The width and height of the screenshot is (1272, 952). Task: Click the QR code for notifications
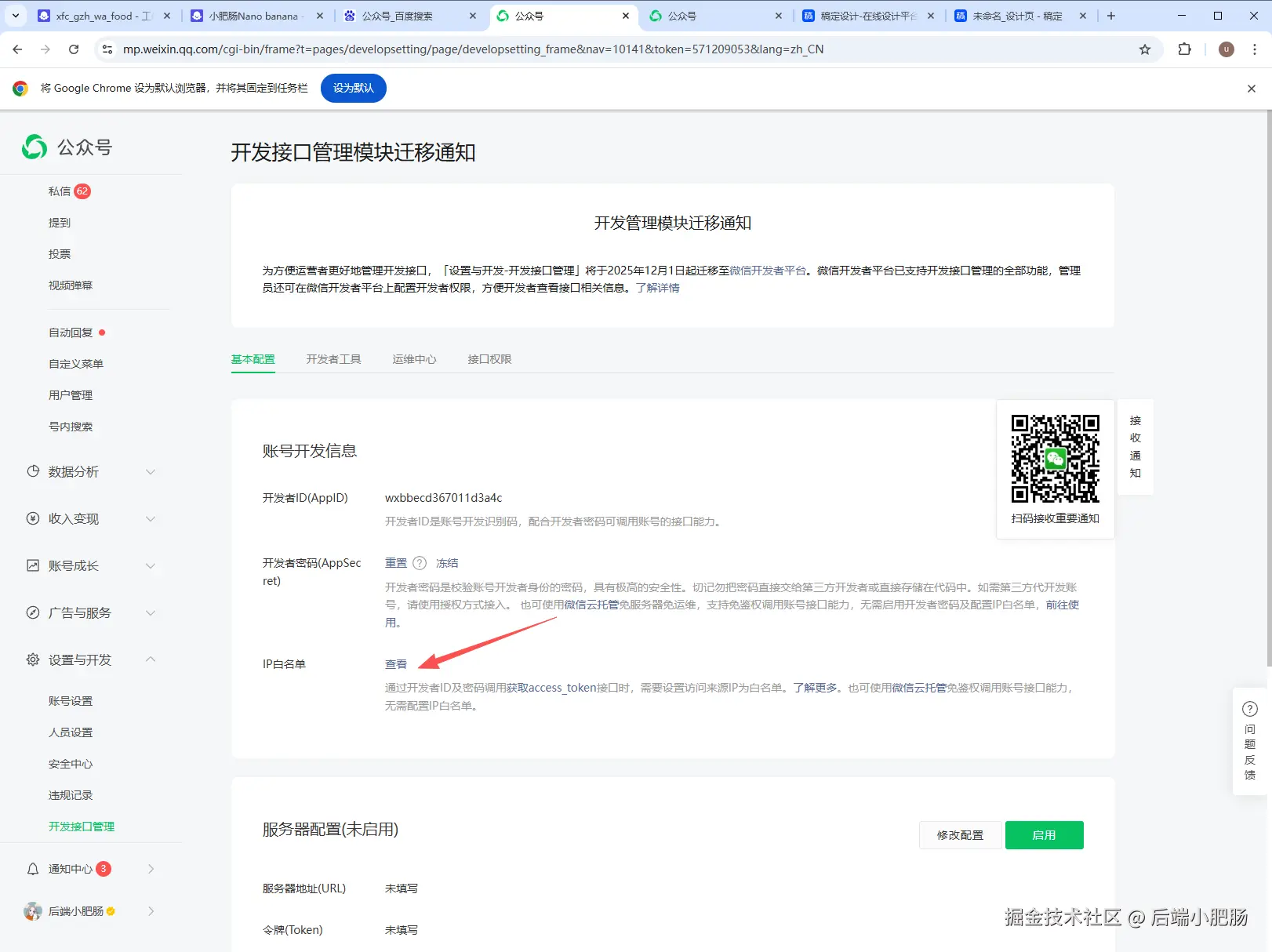pyautogui.click(x=1056, y=459)
